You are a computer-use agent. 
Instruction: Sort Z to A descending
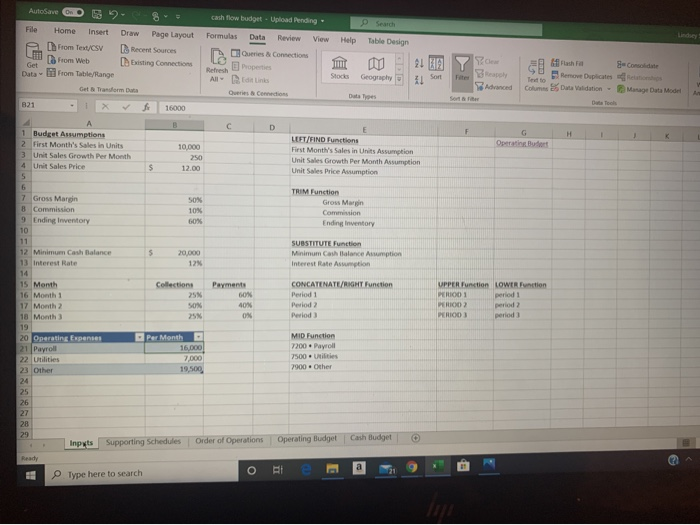pyautogui.click(x=419, y=80)
